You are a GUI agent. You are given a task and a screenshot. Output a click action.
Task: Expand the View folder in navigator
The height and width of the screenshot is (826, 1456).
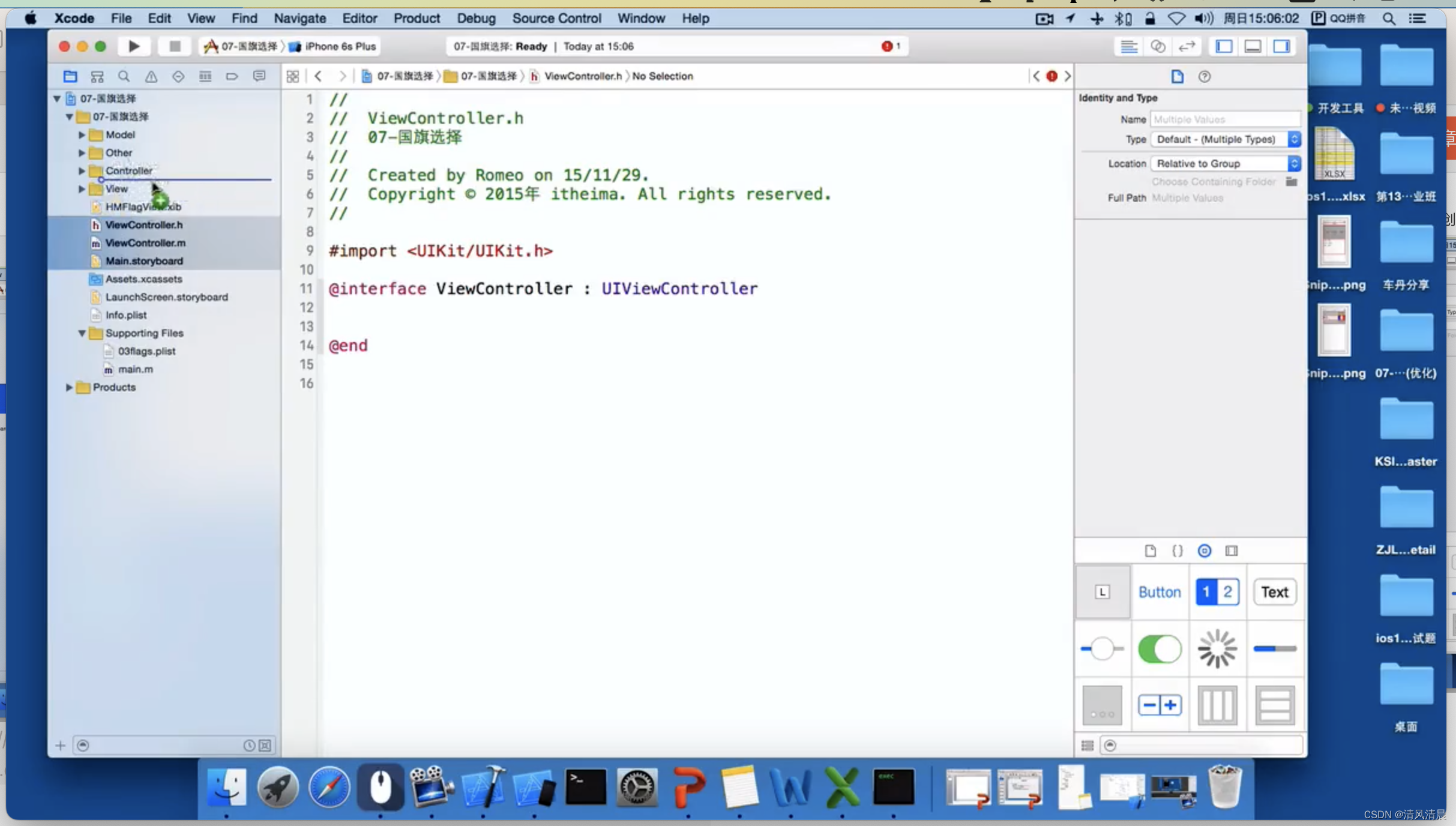click(x=82, y=189)
